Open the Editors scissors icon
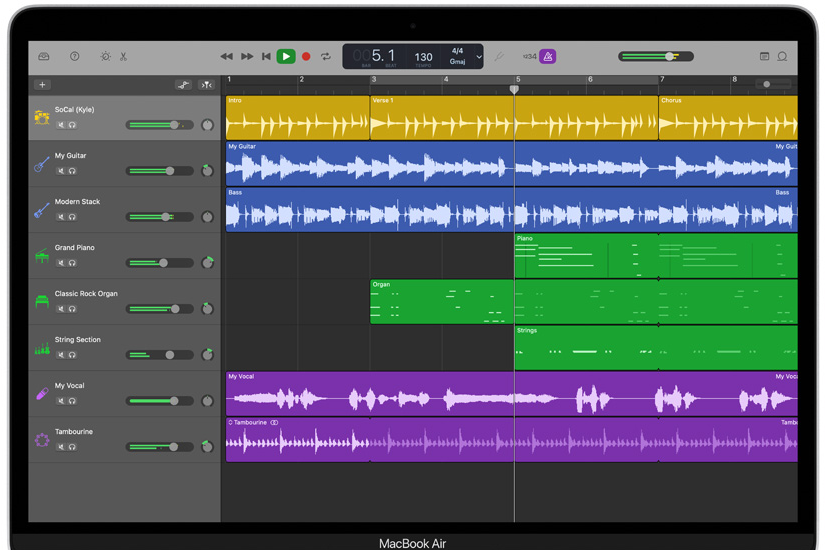This screenshot has height=550, width=825. click(123, 56)
